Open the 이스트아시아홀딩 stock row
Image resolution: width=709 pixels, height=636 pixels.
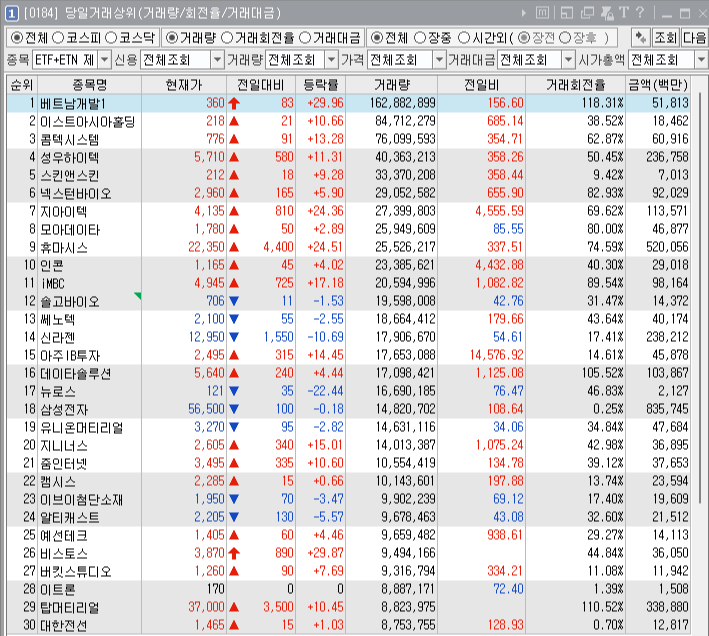click(x=348, y=121)
